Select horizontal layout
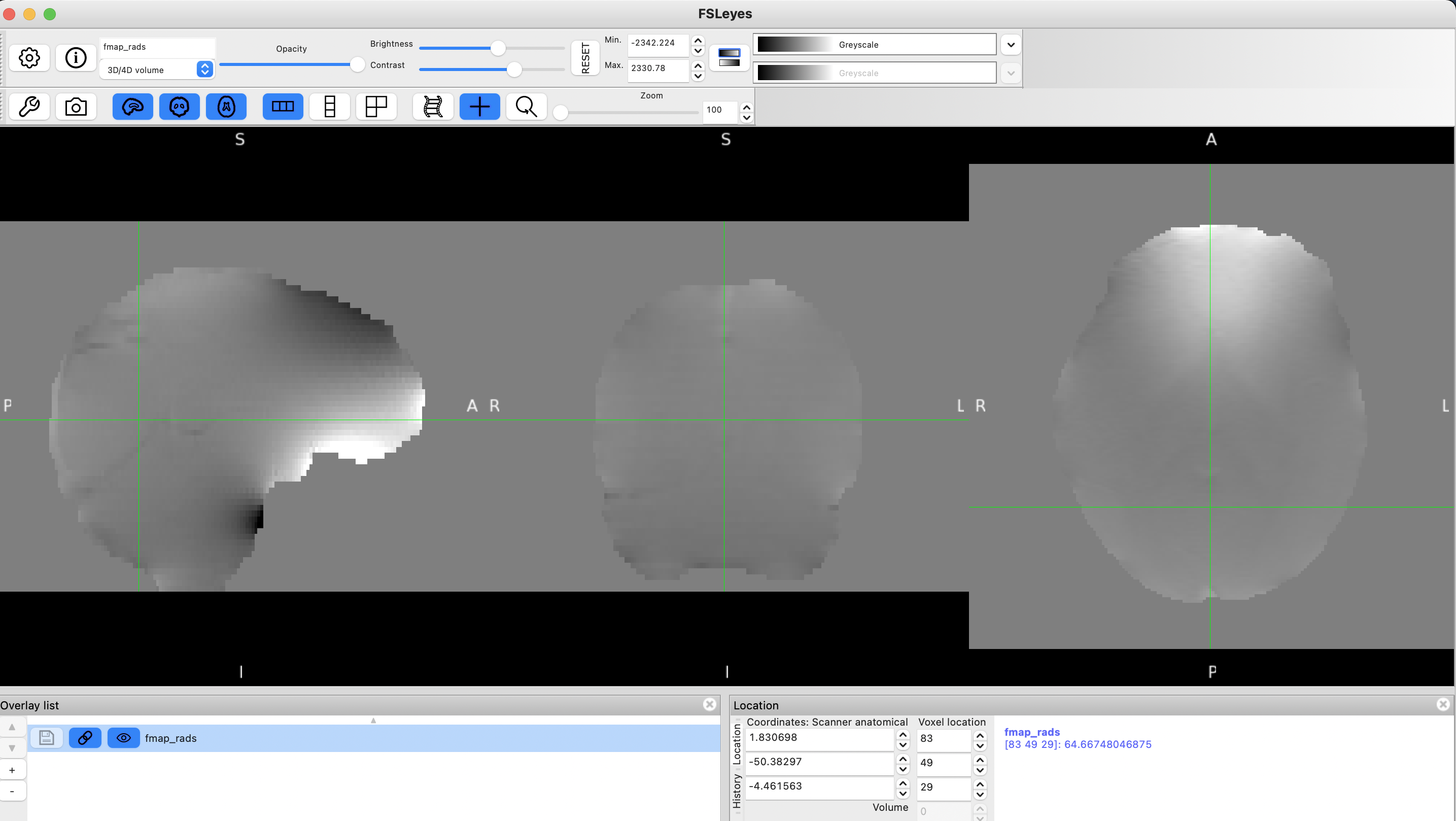Image resolution: width=1456 pixels, height=821 pixels. tap(283, 106)
